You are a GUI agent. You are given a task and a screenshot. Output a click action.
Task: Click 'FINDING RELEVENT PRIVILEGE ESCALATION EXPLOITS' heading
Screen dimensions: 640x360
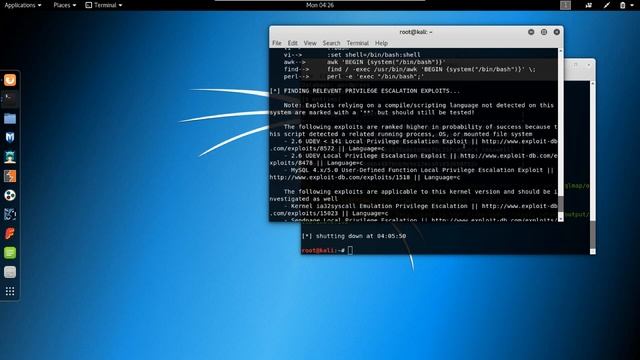tap(364, 91)
